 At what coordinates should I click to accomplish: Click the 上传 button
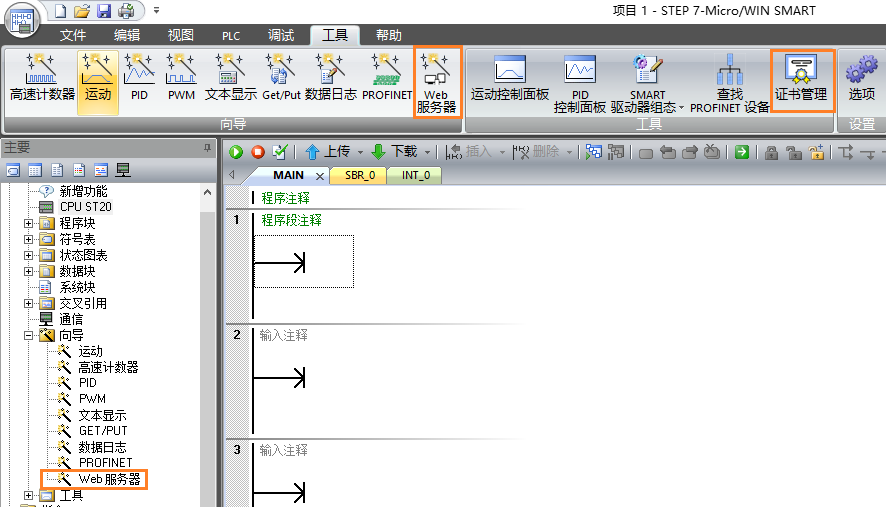click(x=328, y=152)
